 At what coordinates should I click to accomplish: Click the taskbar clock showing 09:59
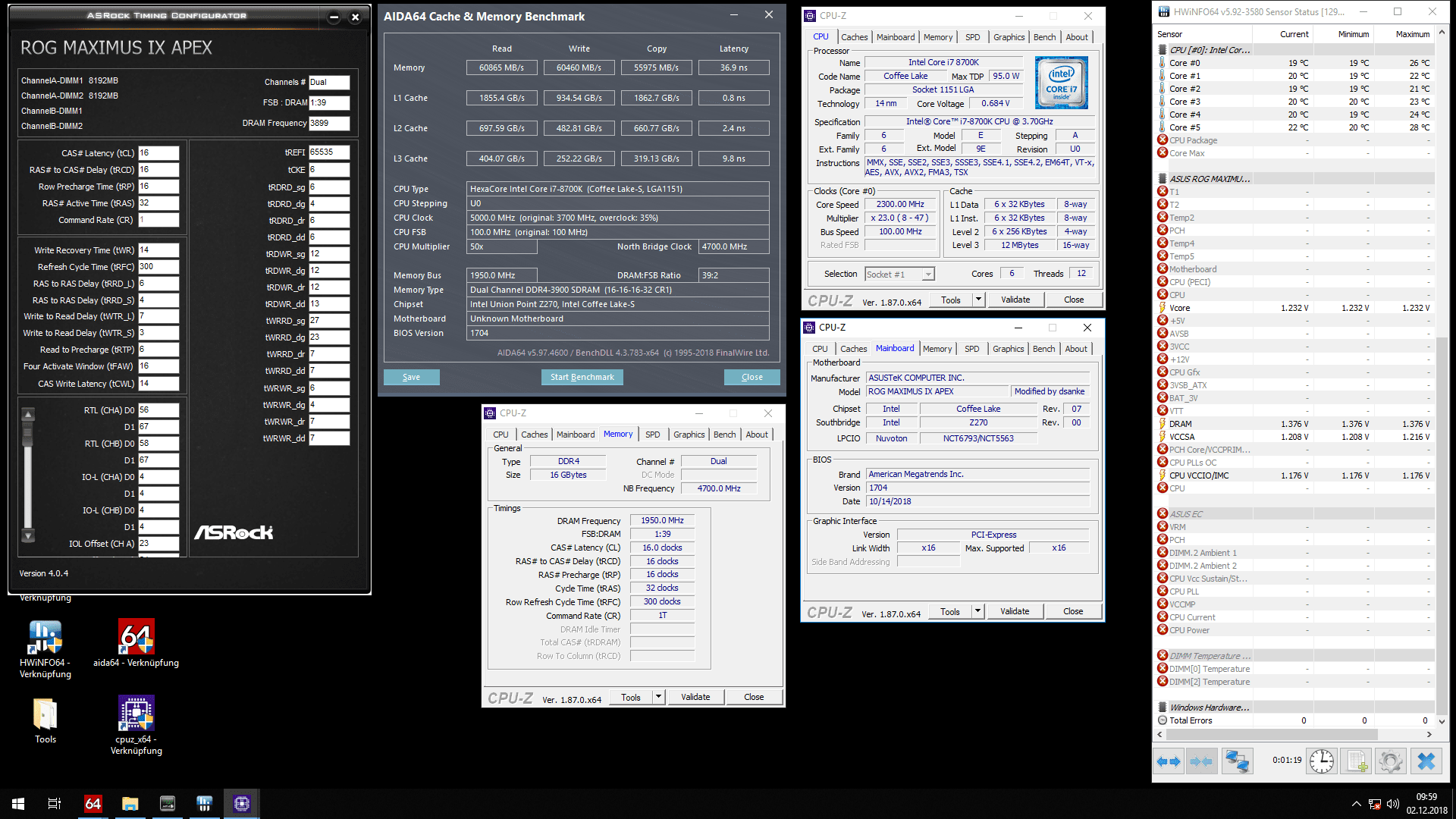pos(1426,804)
